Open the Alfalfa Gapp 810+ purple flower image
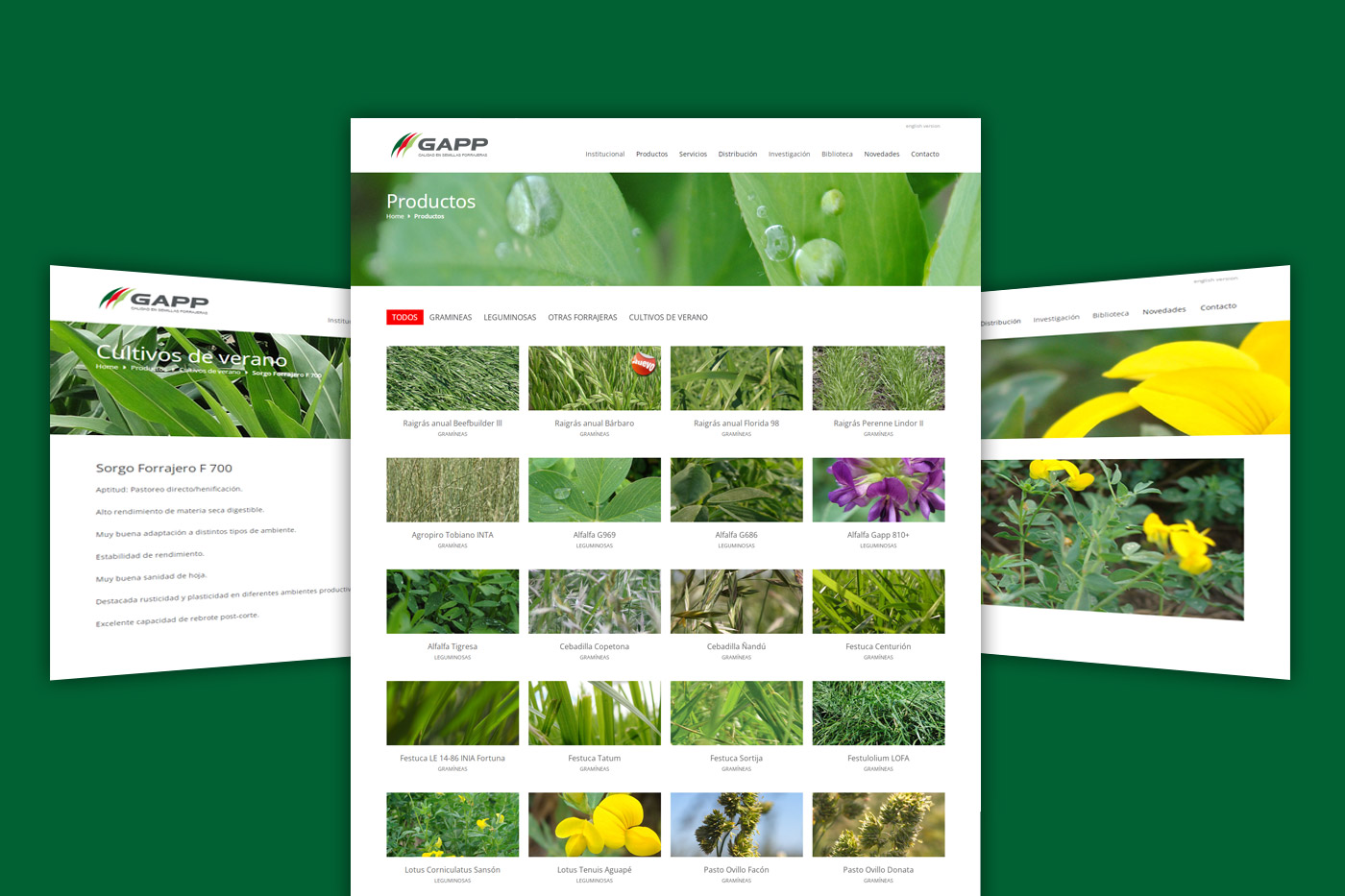This screenshot has height=896, width=1345. pyautogui.click(x=878, y=490)
